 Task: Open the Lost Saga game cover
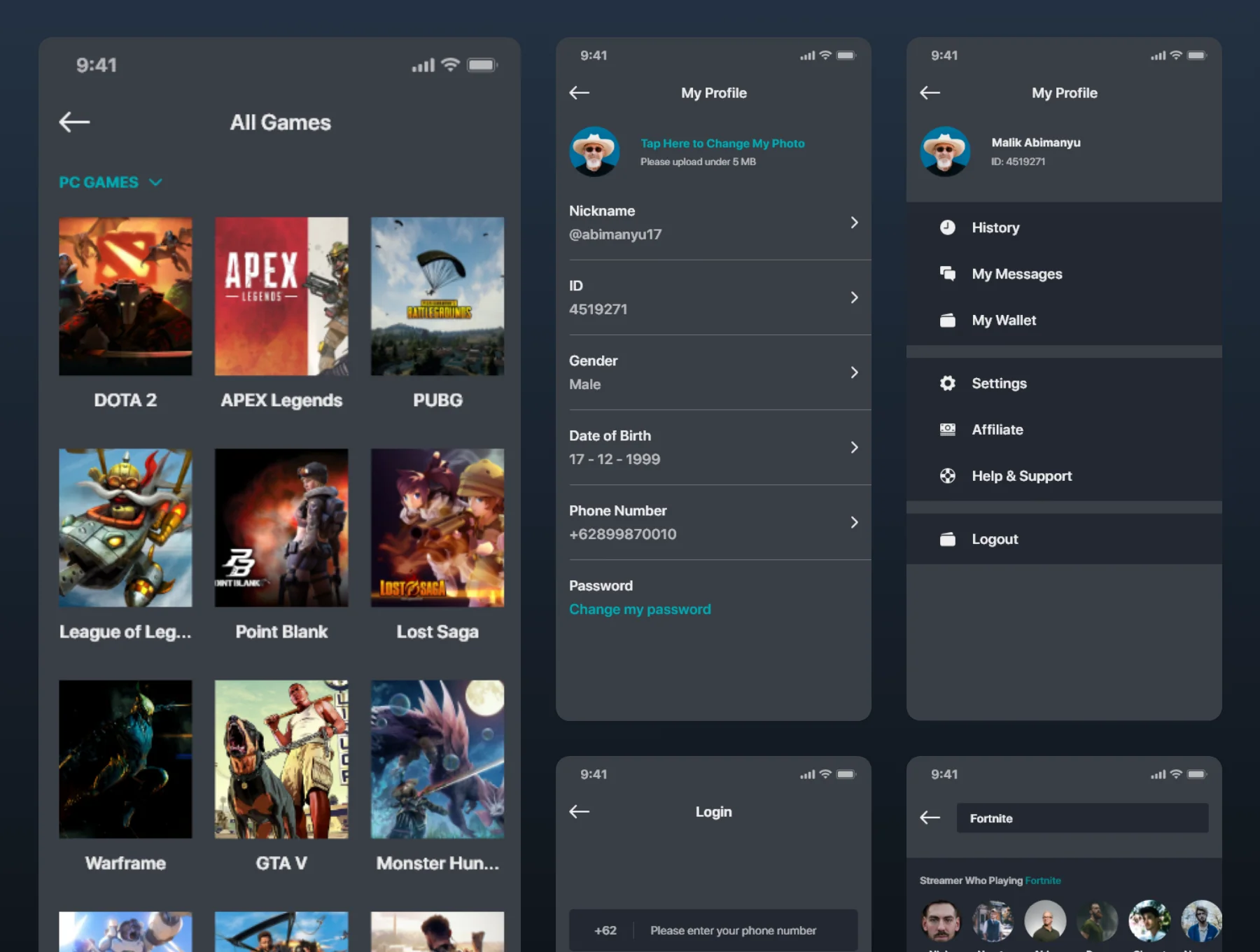click(x=437, y=528)
